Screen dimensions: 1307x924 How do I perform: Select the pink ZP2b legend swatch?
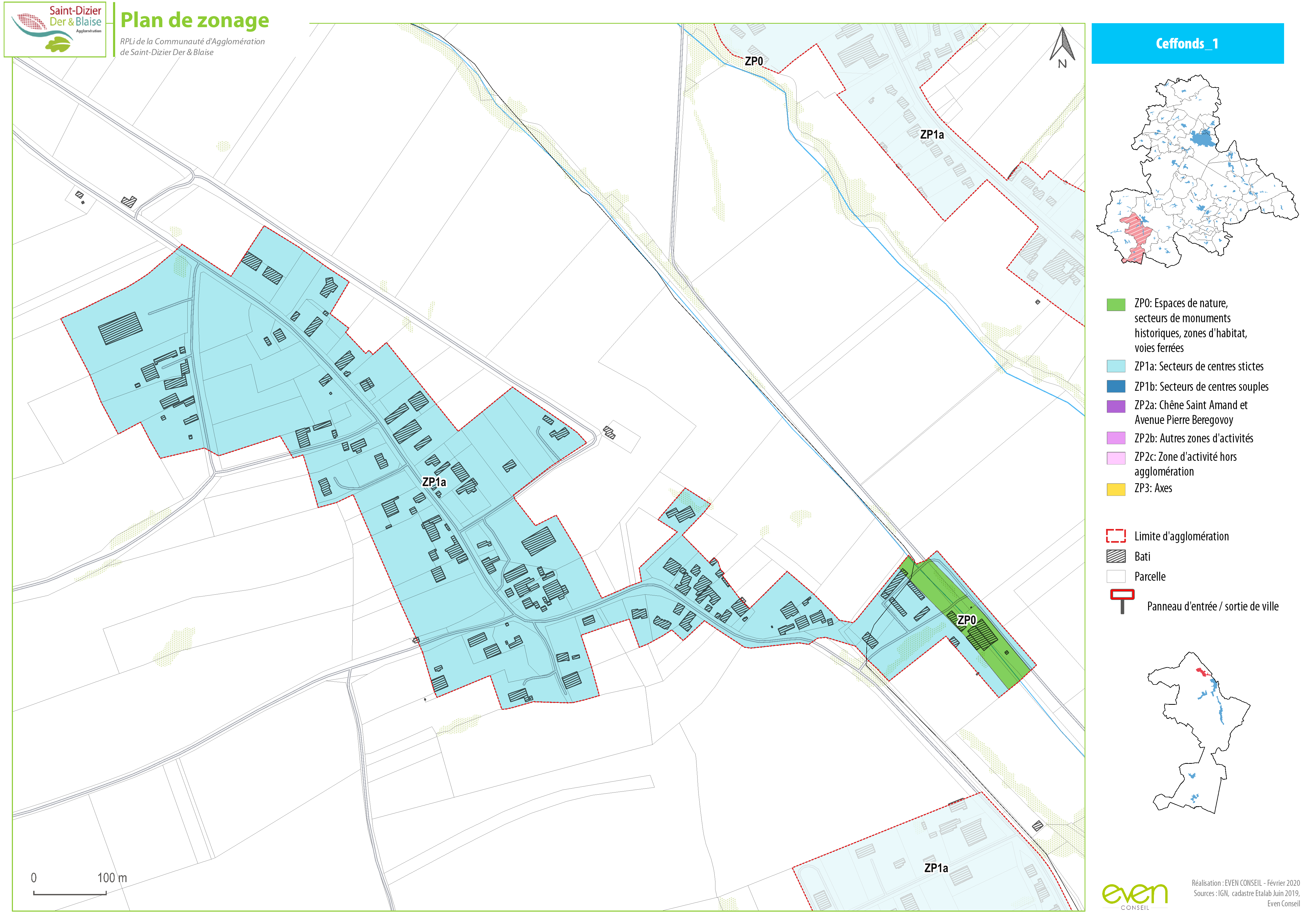(1116, 438)
